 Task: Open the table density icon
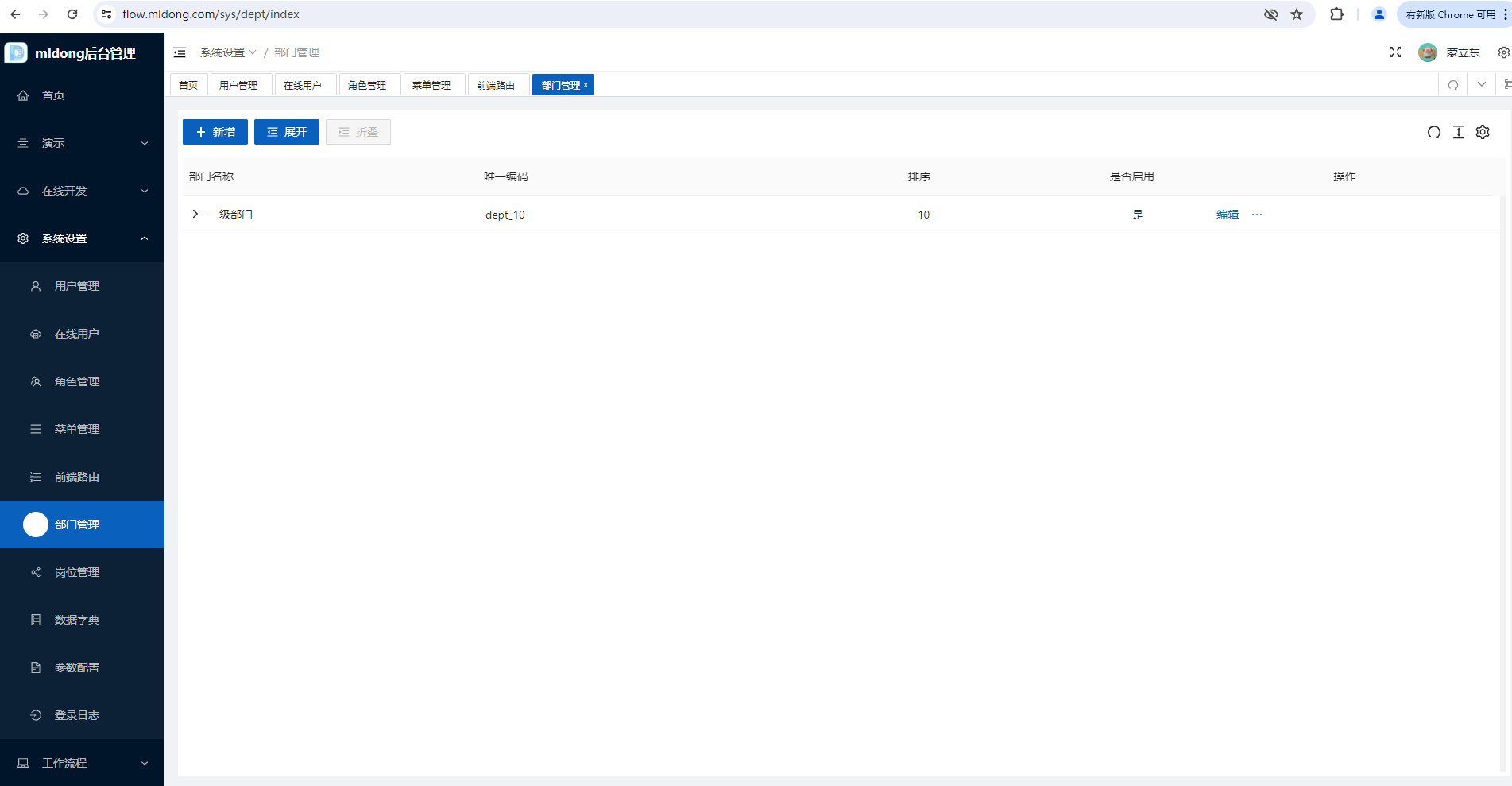coord(1459,132)
